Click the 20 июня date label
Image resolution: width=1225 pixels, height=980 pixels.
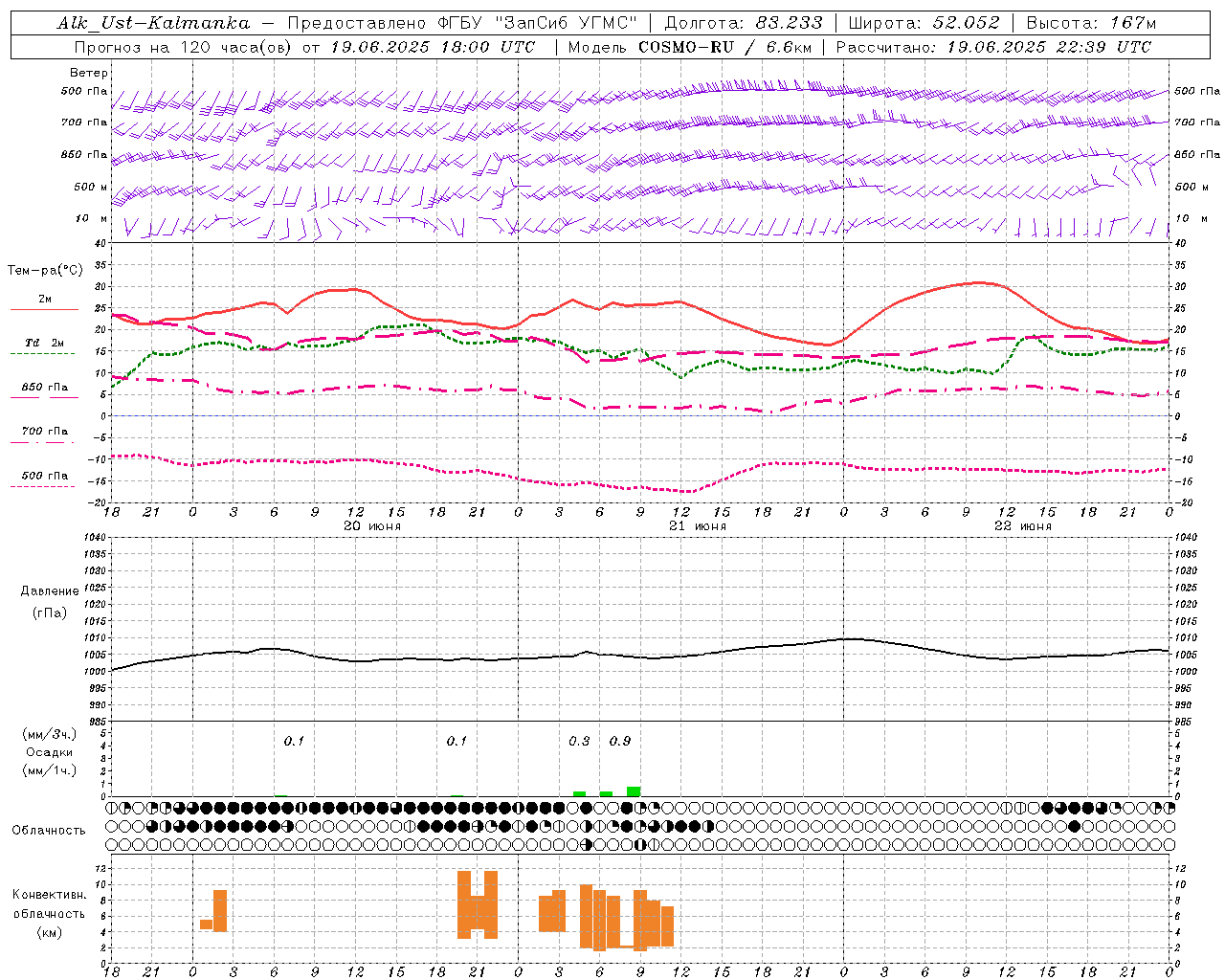coord(372,526)
